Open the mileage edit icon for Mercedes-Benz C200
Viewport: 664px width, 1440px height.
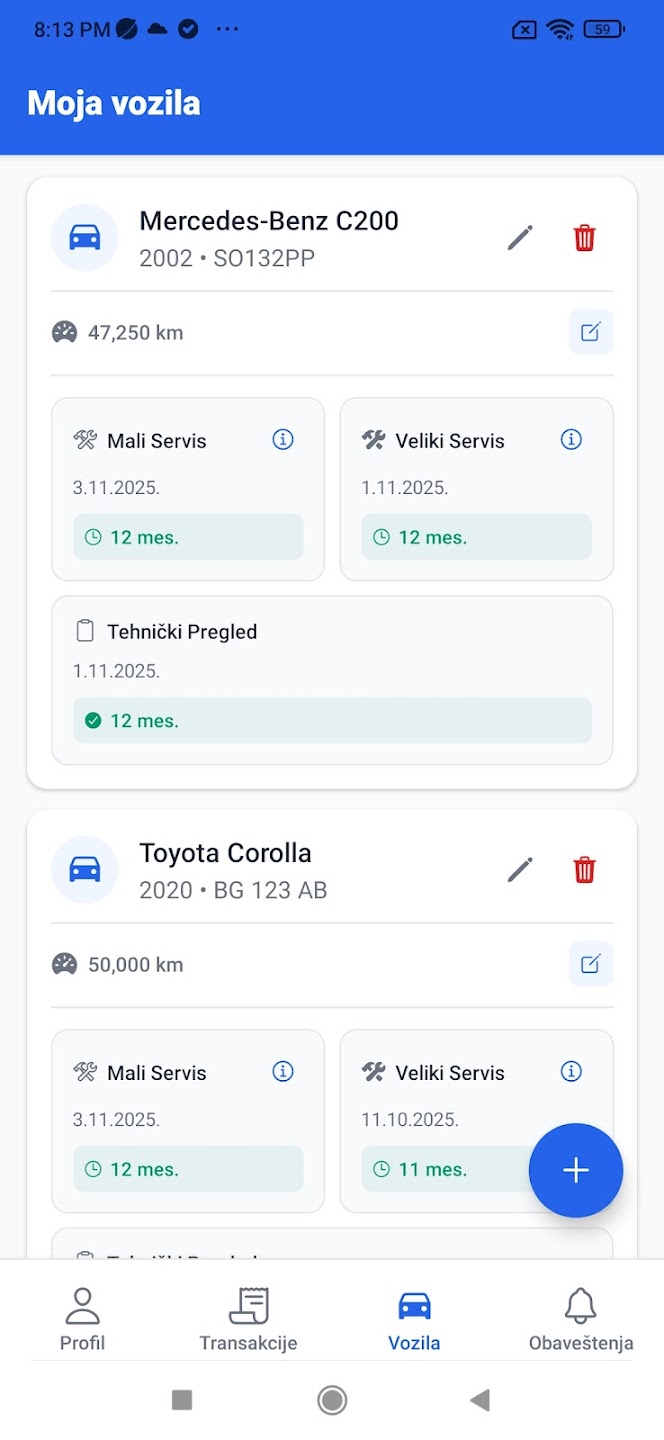pos(591,332)
